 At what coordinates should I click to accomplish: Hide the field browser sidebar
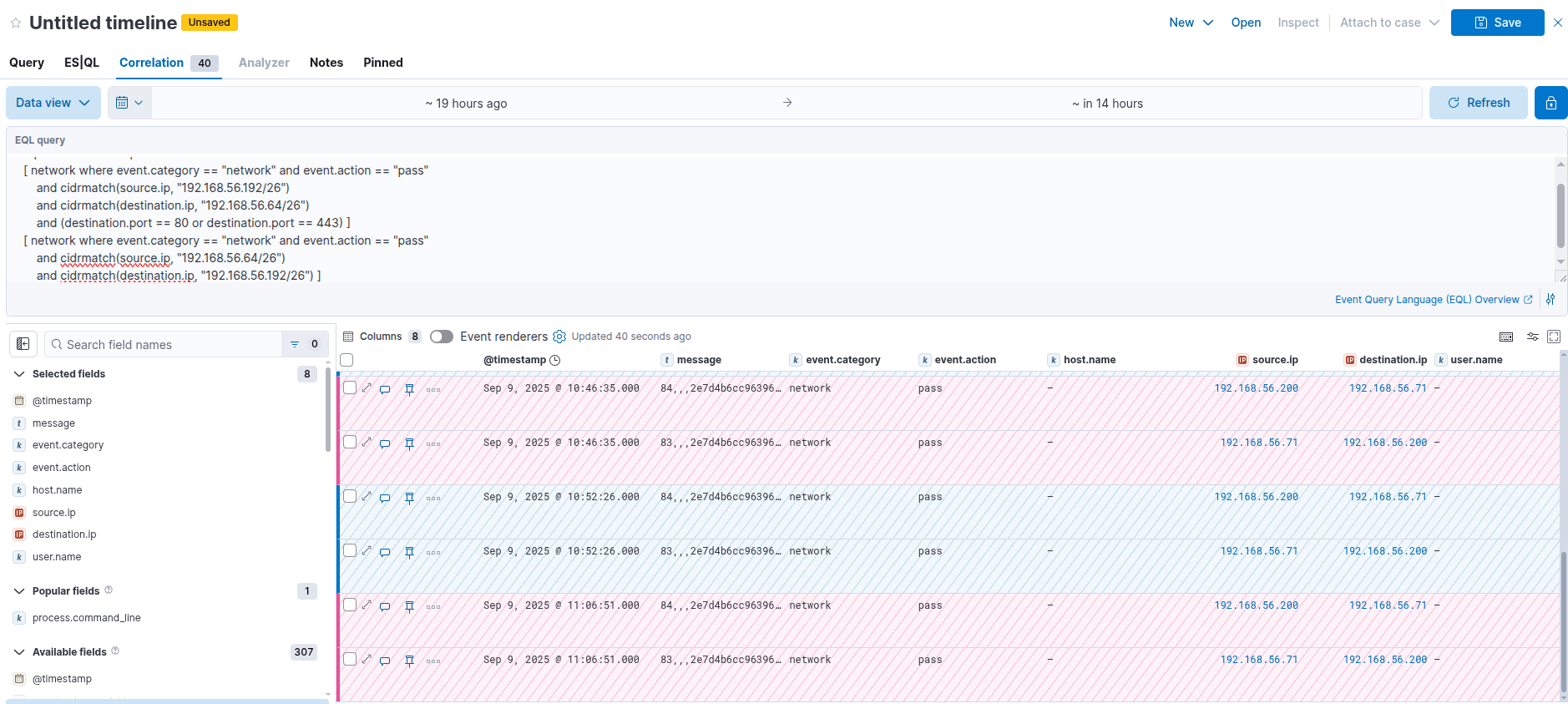tap(23, 344)
